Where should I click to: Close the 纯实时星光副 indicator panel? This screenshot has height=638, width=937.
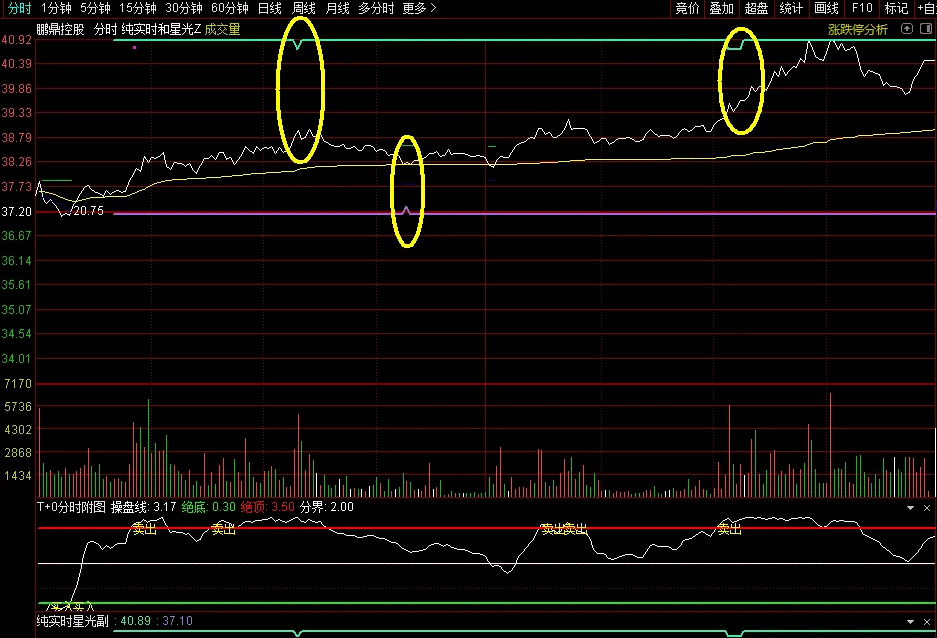927,621
